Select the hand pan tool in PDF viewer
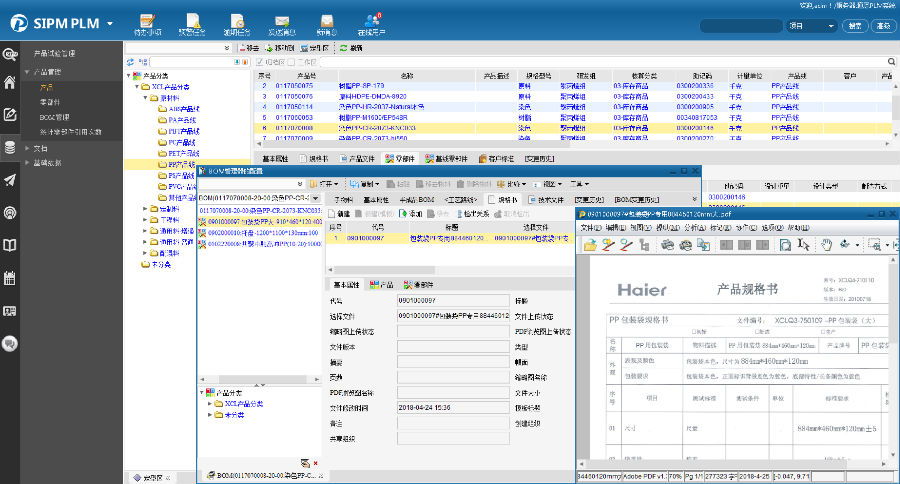 pos(826,244)
